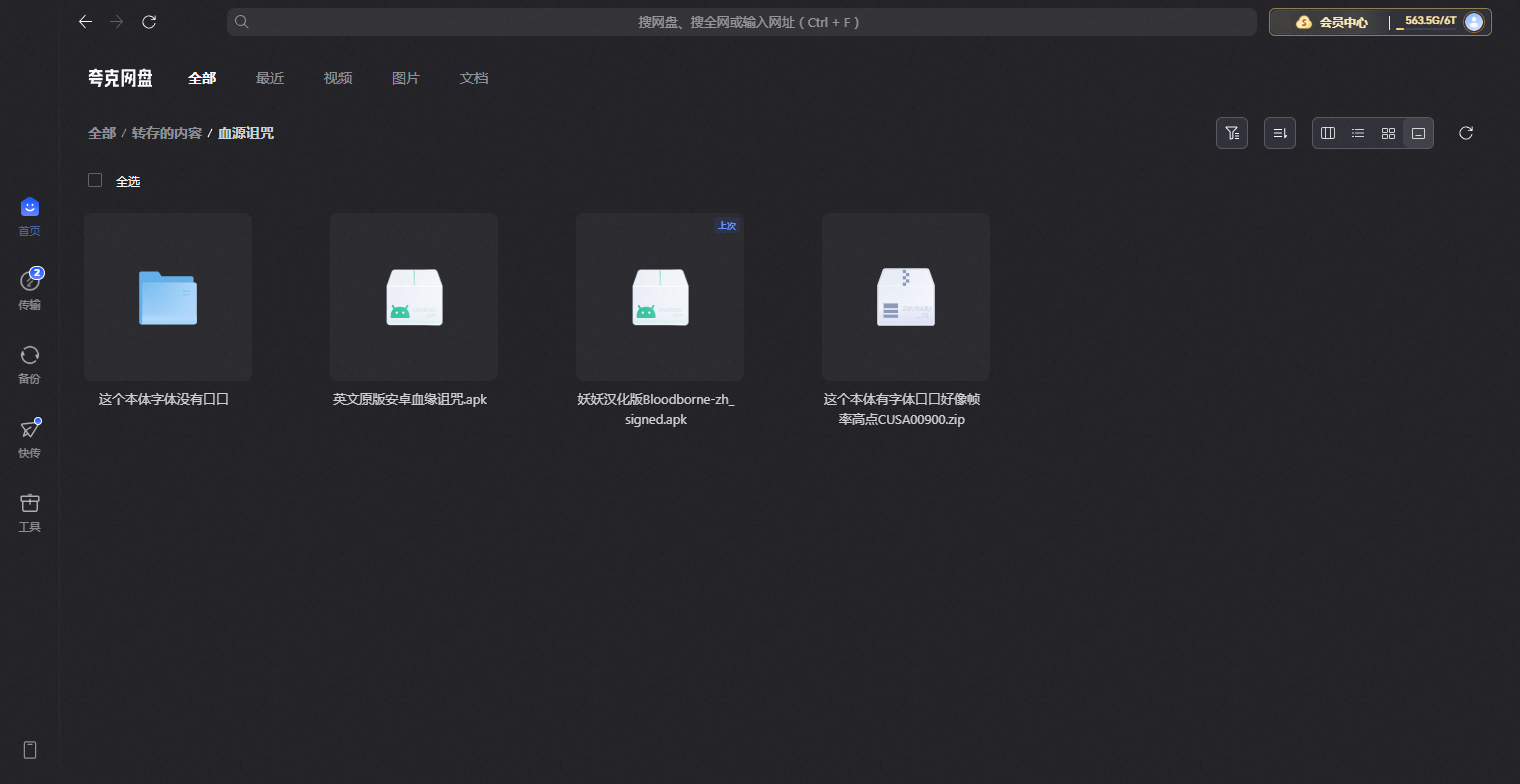This screenshot has height=784, width=1520.
Task: Switch to grid view layout
Action: (x=1388, y=133)
